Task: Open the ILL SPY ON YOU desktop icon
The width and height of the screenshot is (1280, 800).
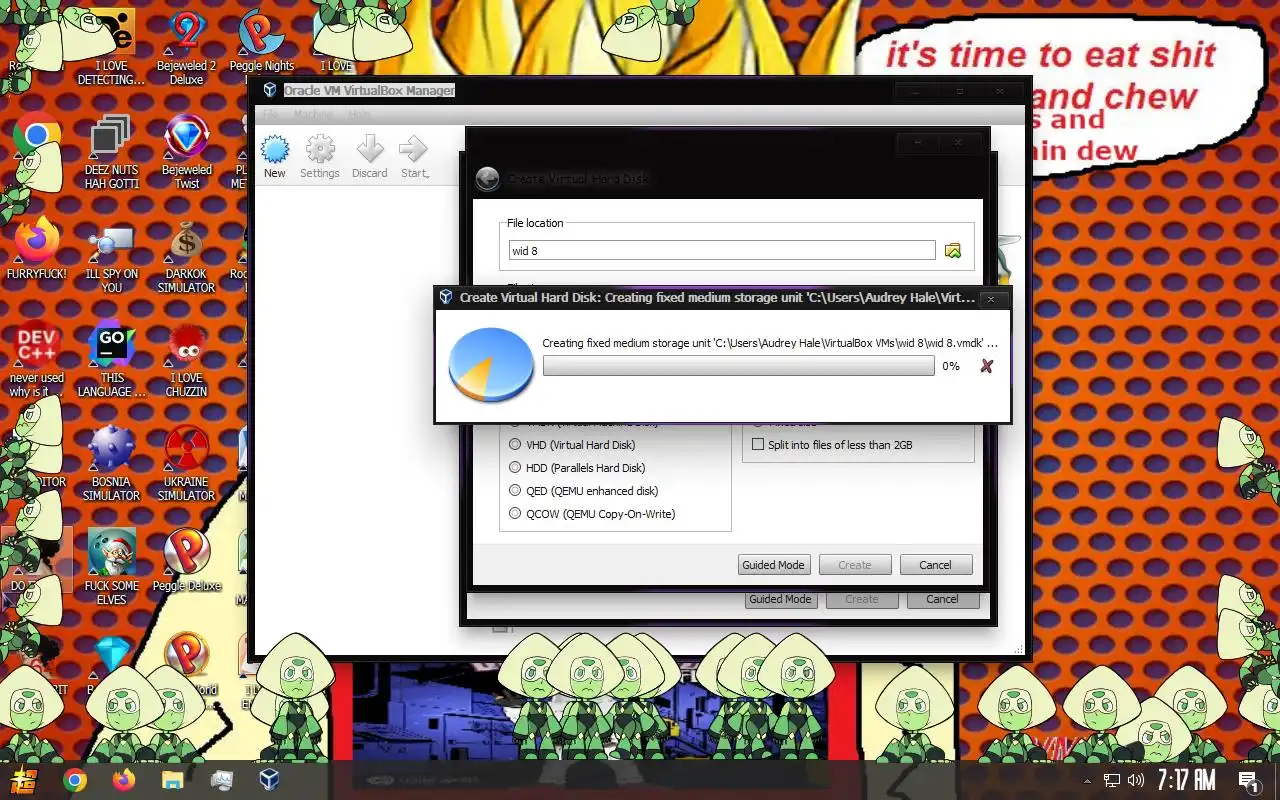Action: click(111, 242)
